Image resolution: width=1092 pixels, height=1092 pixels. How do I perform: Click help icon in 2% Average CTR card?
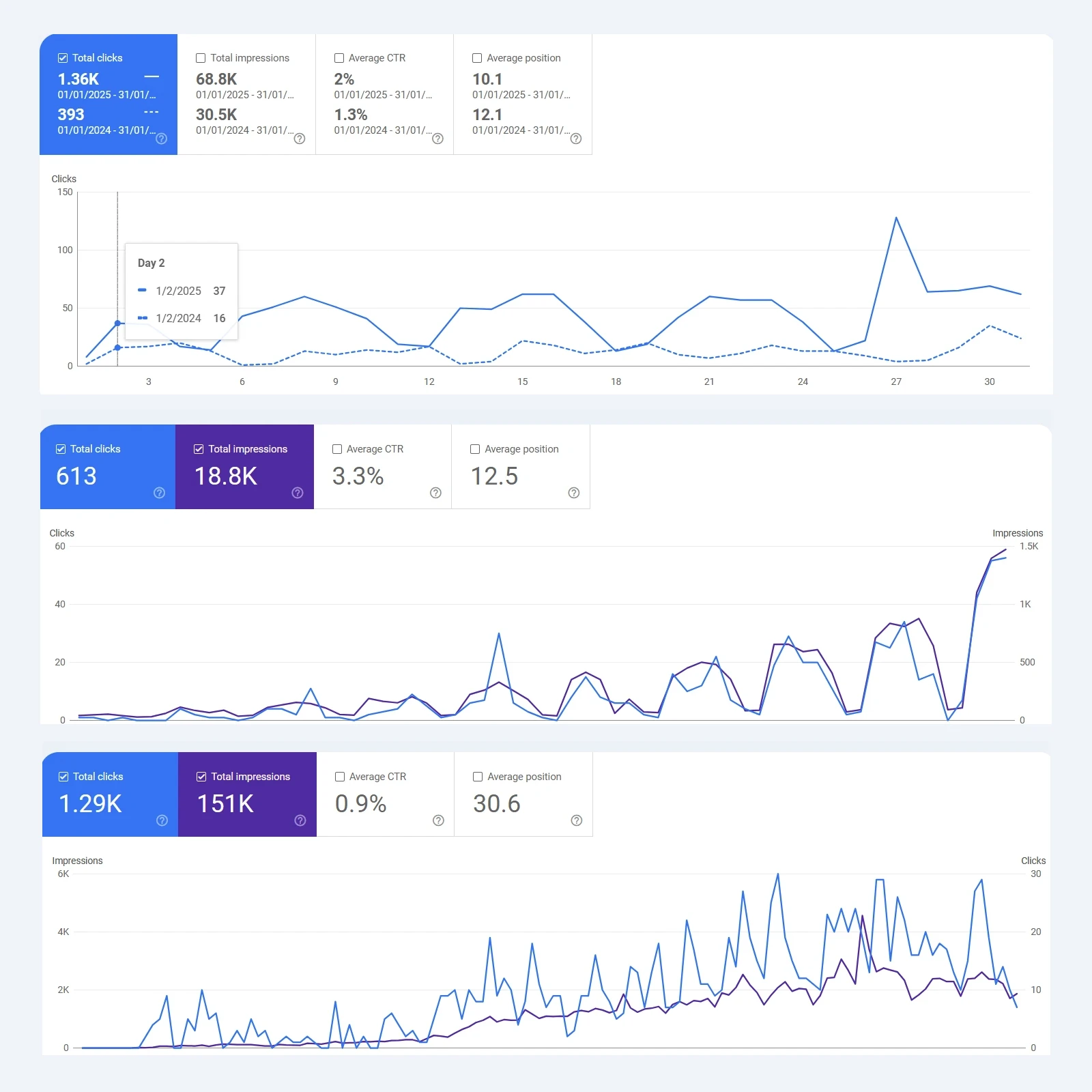click(x=437, y=139)
